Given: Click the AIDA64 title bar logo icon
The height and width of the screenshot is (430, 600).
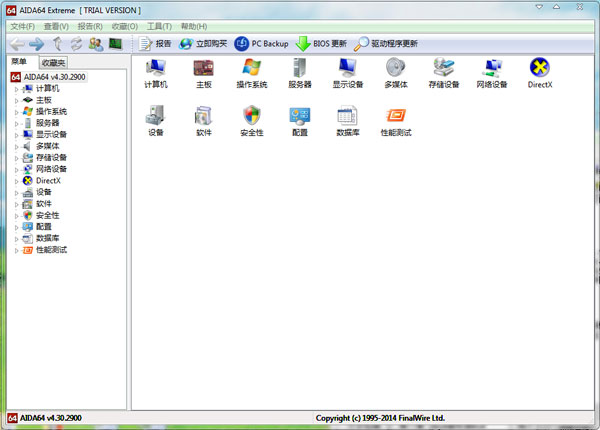Looking at the screenshot, I should click(11, 11).
